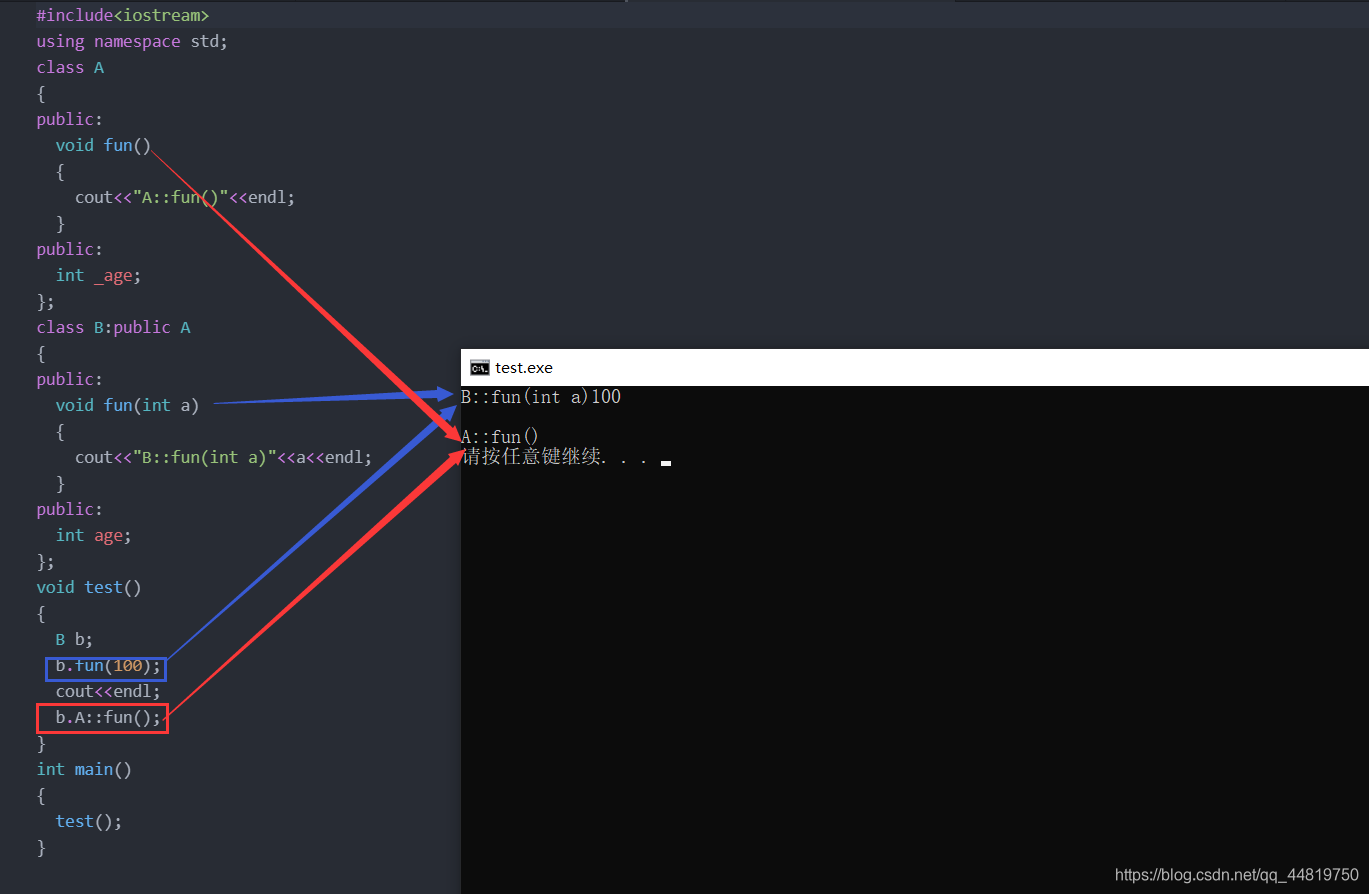Click the line 'using namespace std;'

132,41
